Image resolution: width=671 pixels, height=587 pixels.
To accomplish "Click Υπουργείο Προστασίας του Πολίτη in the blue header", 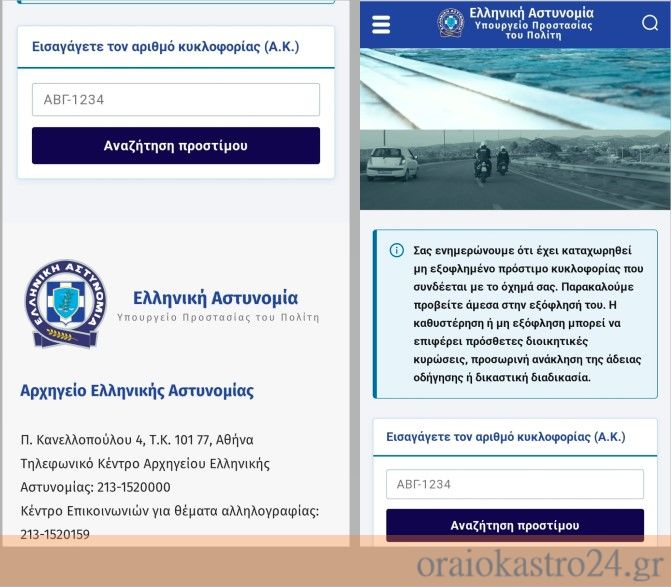I will click(x=533, y=30).
